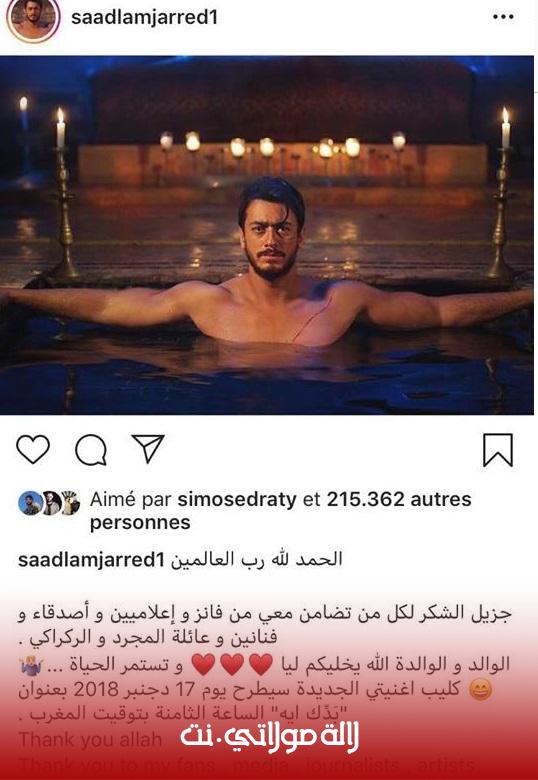The height and width of the screenshot is (780, 538).
Task: Tap the faded "Thank you allah" caption line
Action: click(90, 739)
